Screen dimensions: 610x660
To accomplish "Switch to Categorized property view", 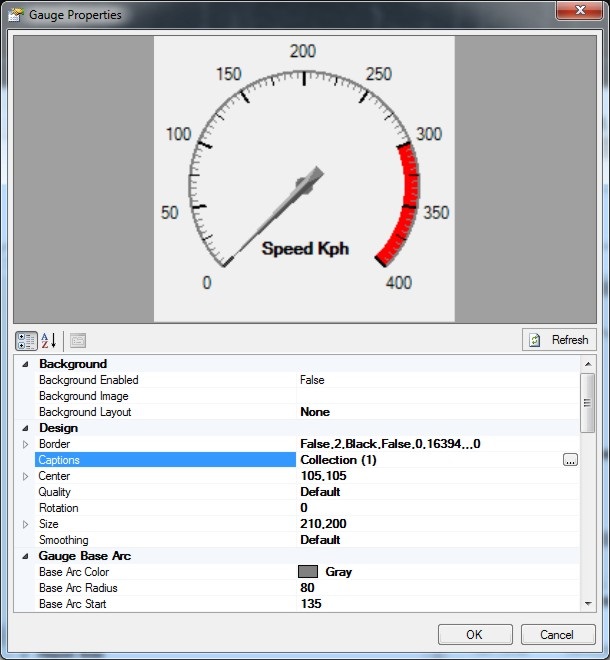I will pyautogui.click(x=27, y=340).
